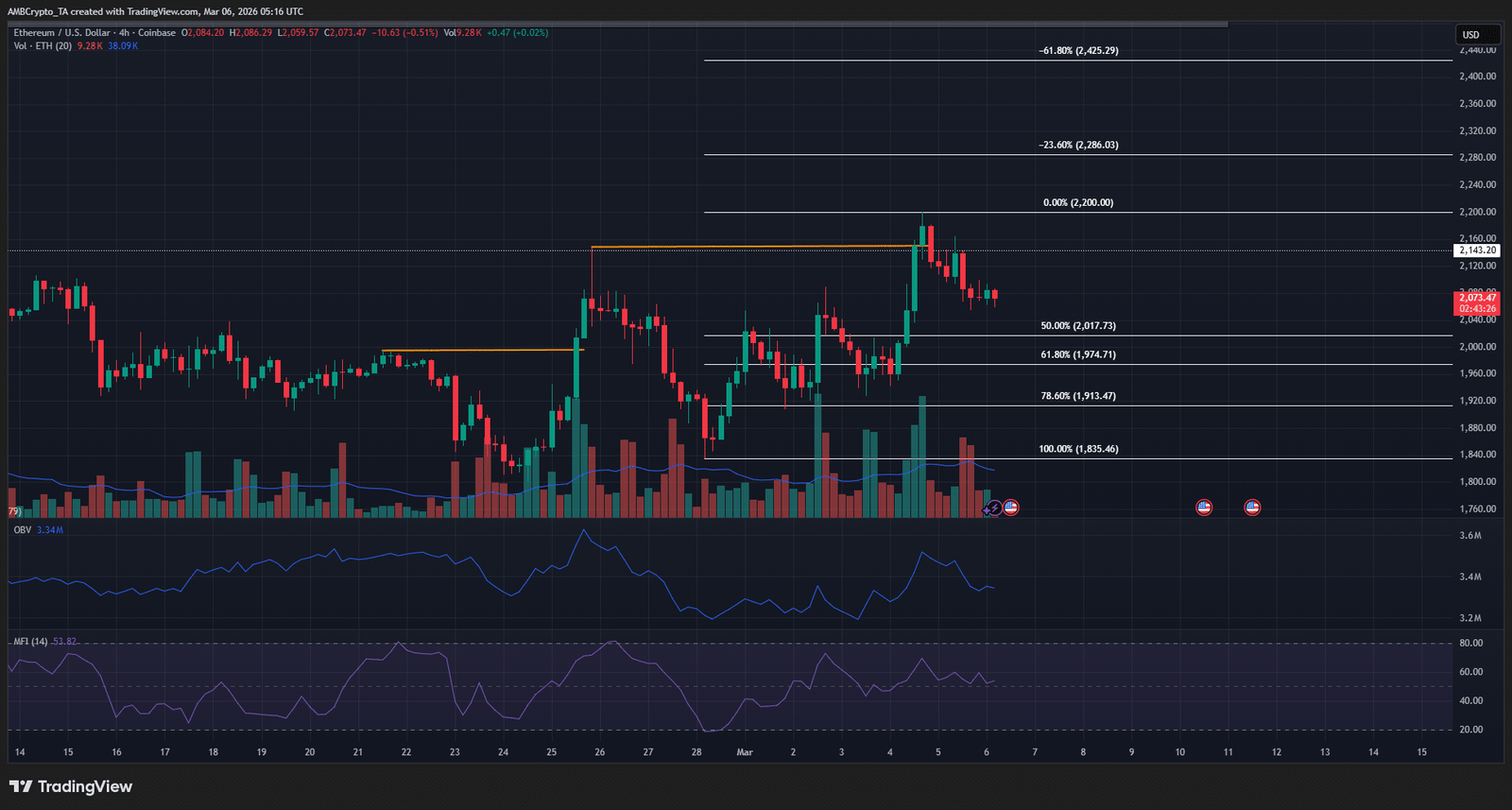Click the purple lightning bolt event icon
This screenshot has height=810, width=1512.
click(x=994, y=508)
